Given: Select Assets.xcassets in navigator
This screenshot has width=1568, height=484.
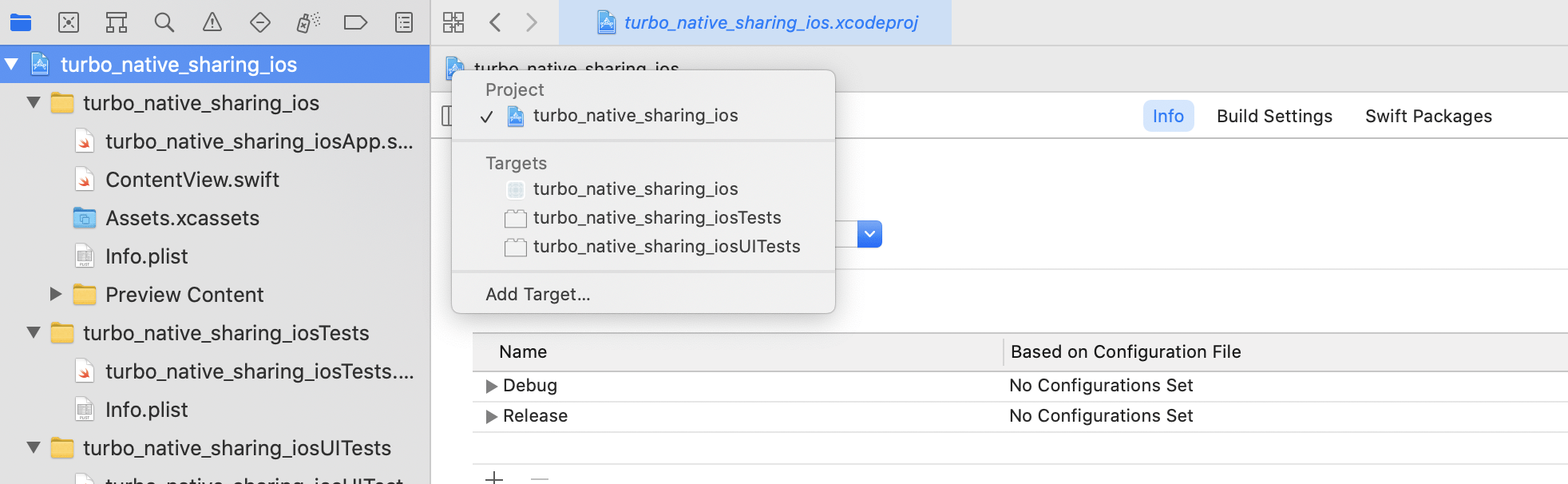Looking at the screenshot, I should [215, 218].
